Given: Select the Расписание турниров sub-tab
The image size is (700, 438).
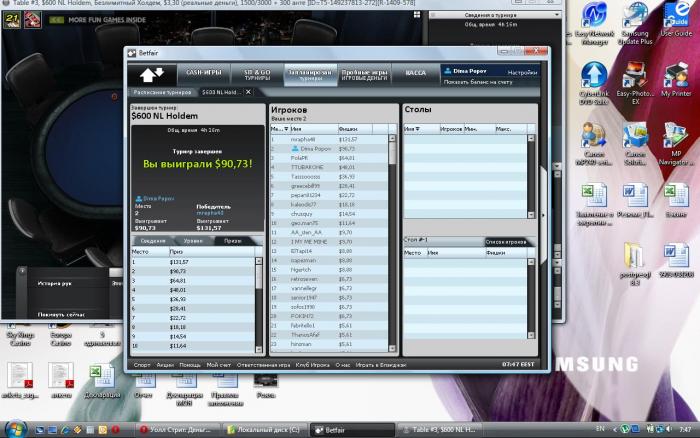Looking at the screenshot, I should pyautogui.click(x=162, y=92).
